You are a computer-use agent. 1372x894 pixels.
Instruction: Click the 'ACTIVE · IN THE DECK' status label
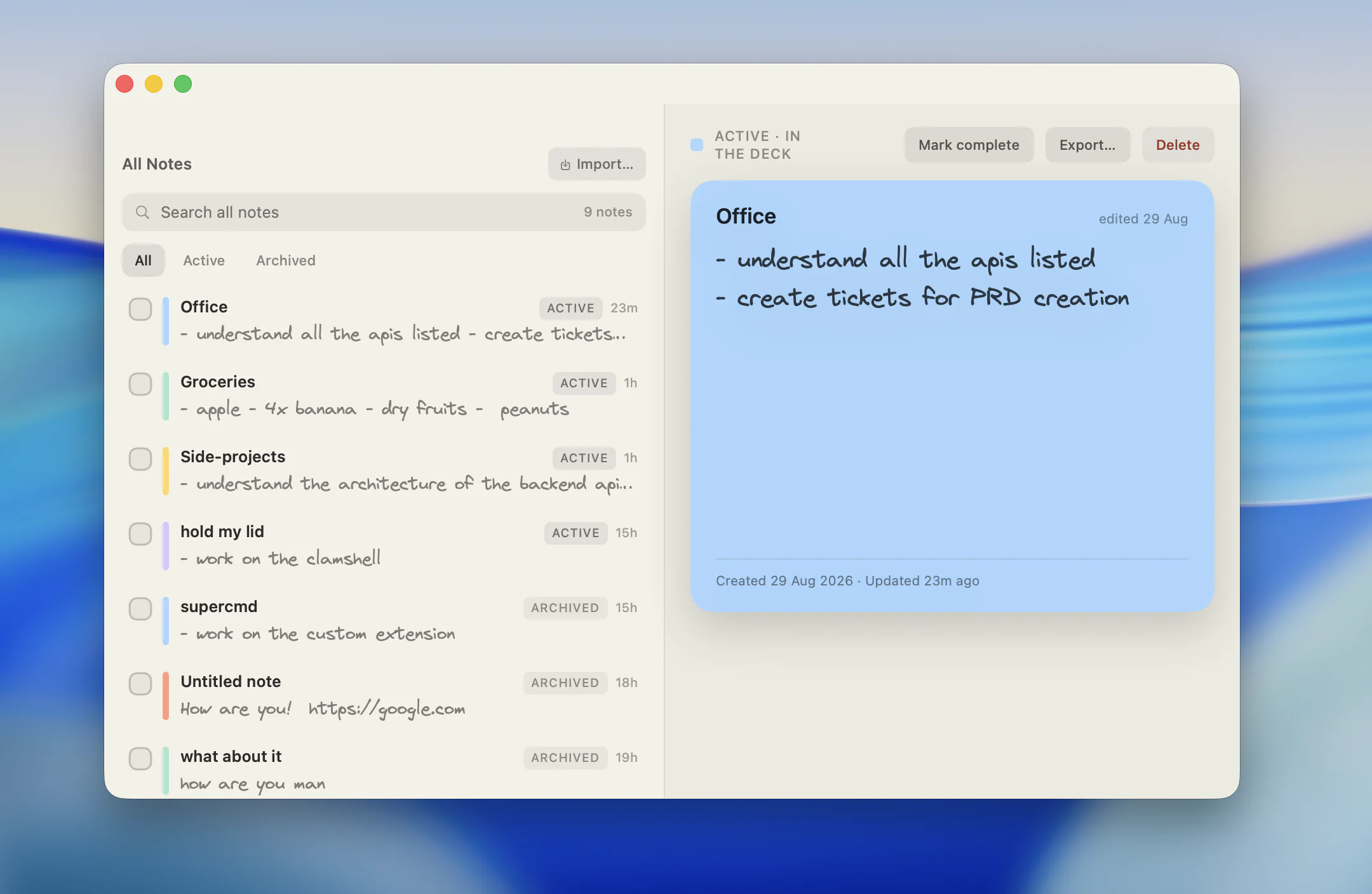tap(758, 145)
